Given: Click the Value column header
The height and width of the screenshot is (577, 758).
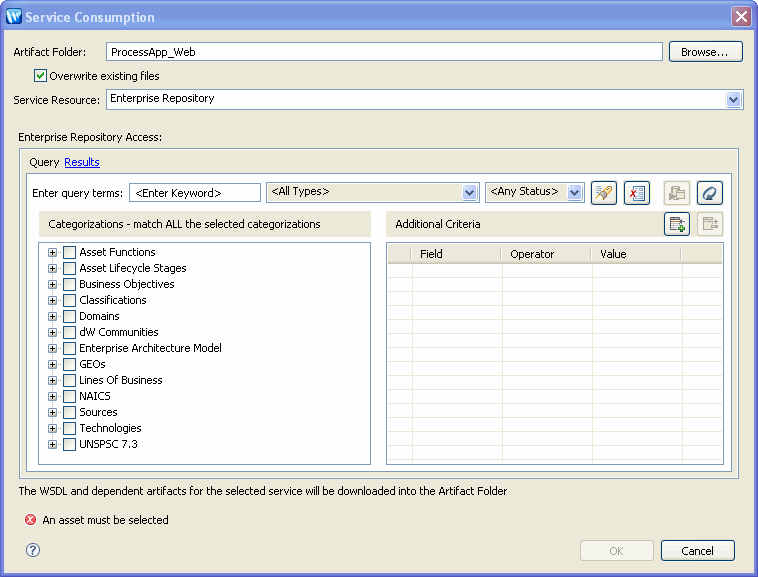Looking at the screenshot, I should pyautogui.click(x=636, y=254).
